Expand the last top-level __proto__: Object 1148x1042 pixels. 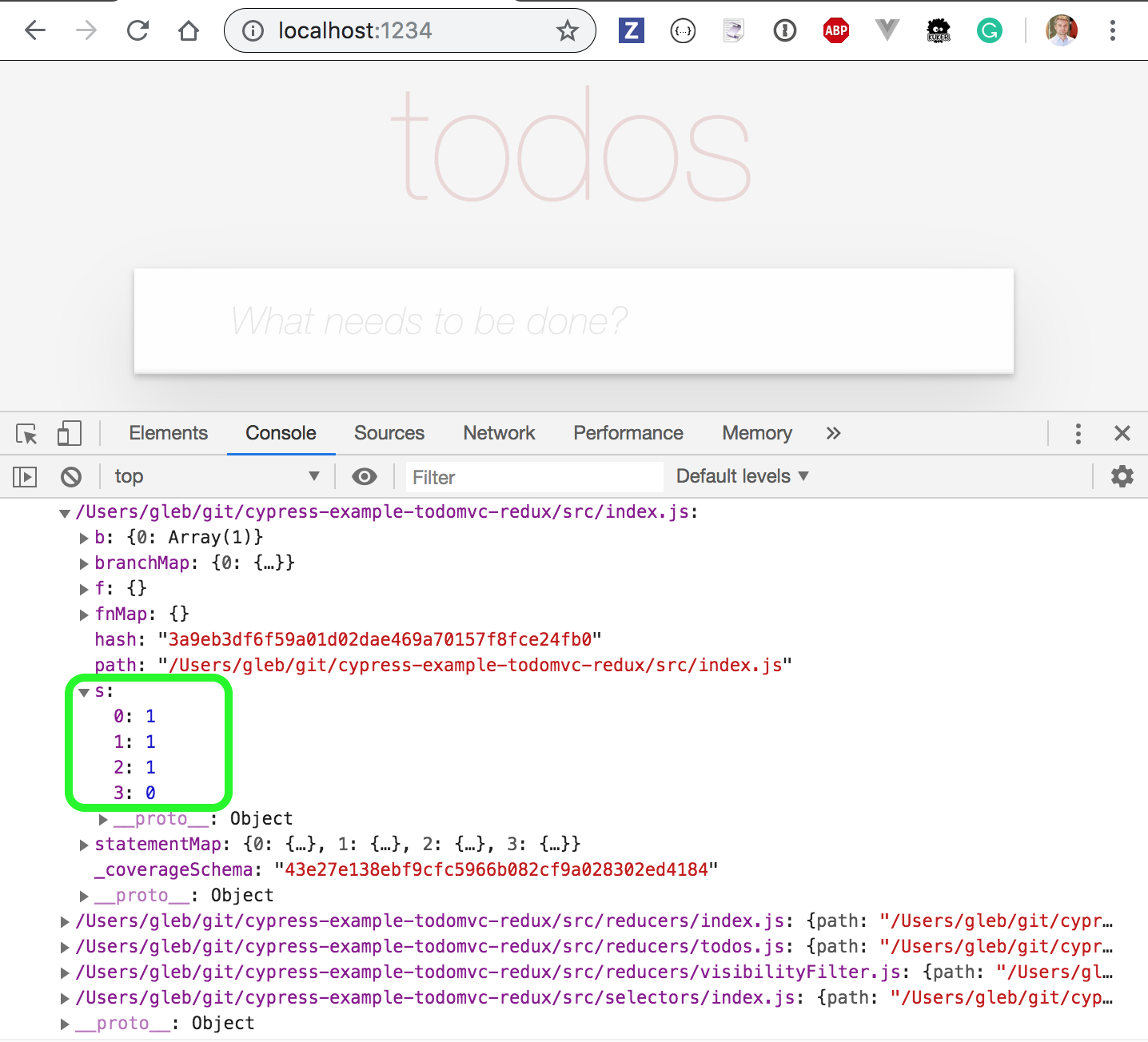click(x=65, y=1024)
